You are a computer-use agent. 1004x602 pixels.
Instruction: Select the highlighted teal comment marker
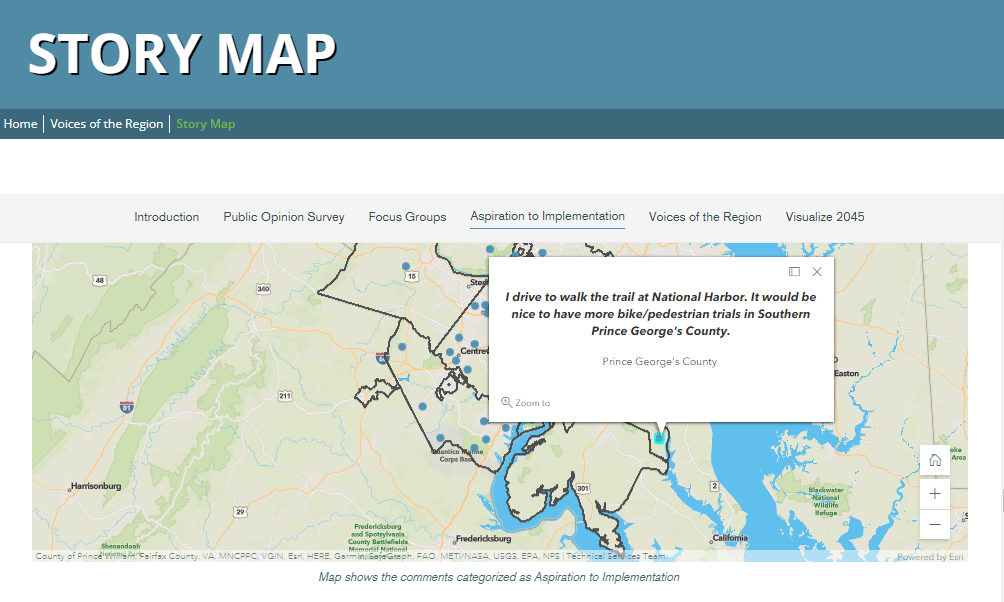659,438
